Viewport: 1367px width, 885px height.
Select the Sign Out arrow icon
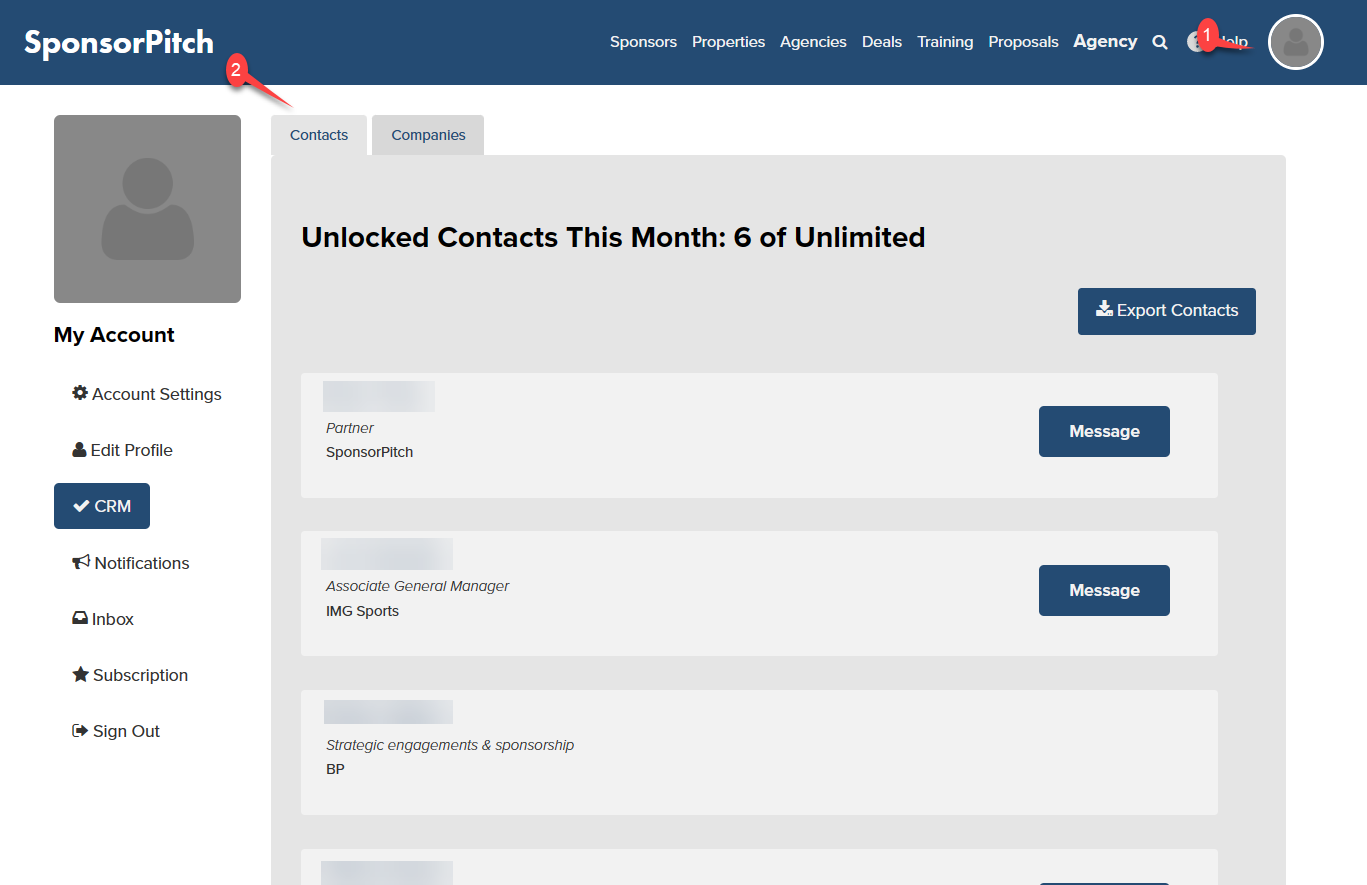[x=80, y=730]
